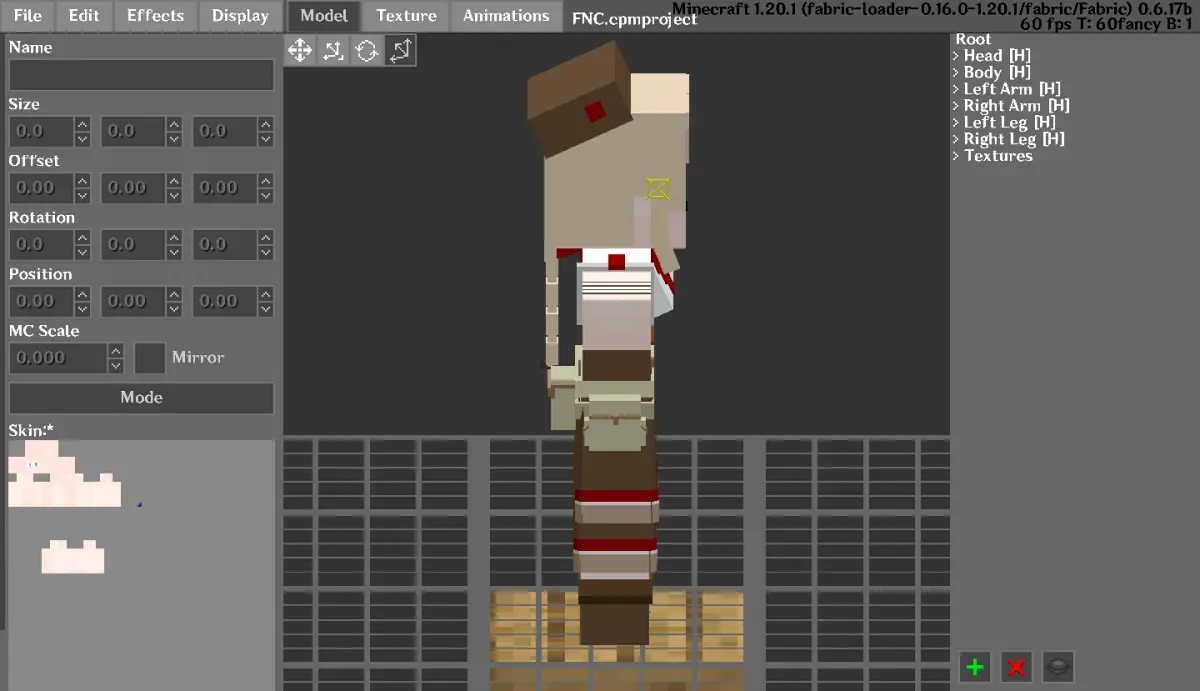Select the Right Leg [H] item
The height and width of the screenshot is (691, 1200).
click(1014, 139)
